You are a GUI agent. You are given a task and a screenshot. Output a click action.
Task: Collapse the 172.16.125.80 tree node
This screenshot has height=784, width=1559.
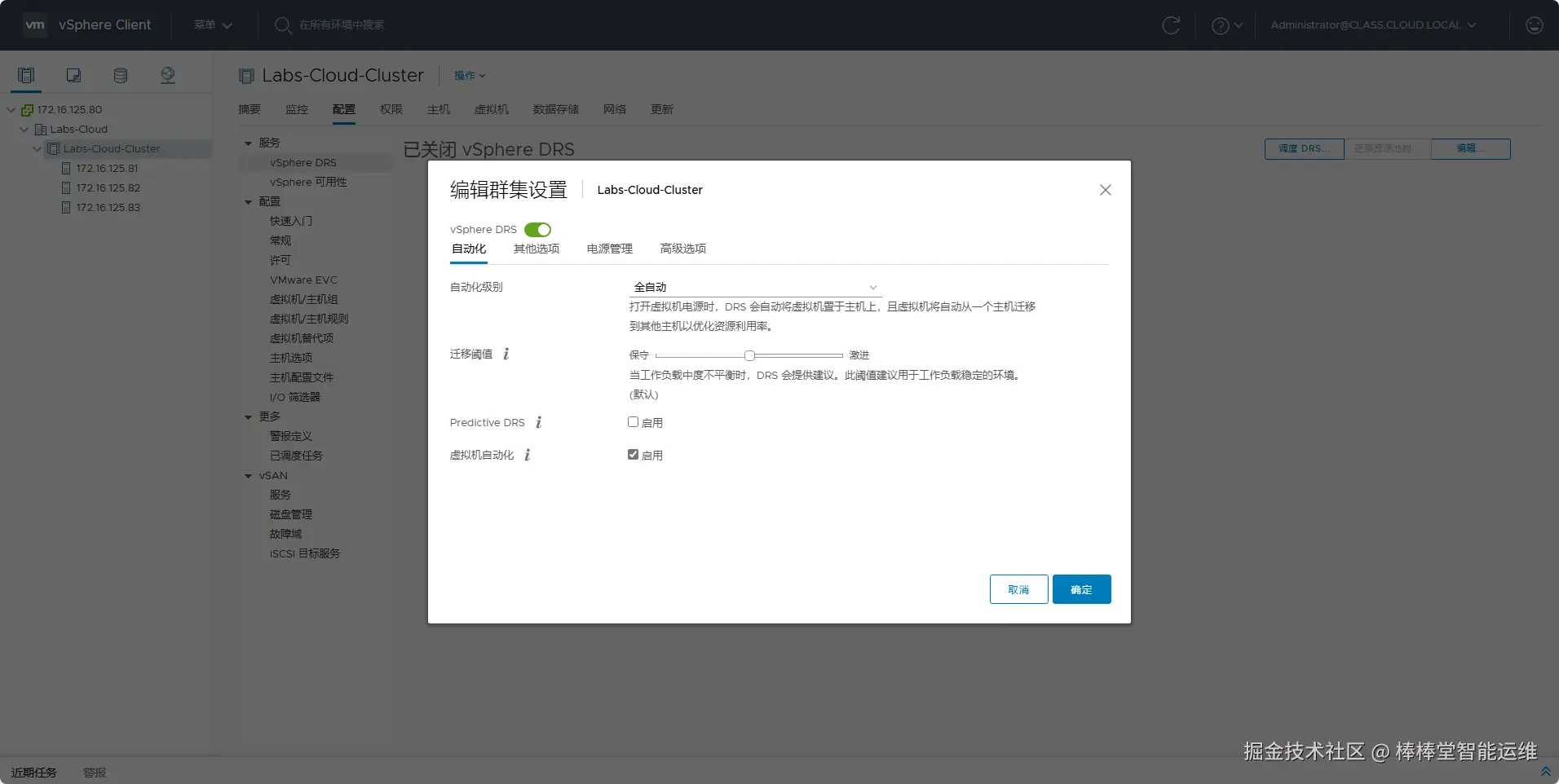11,110
